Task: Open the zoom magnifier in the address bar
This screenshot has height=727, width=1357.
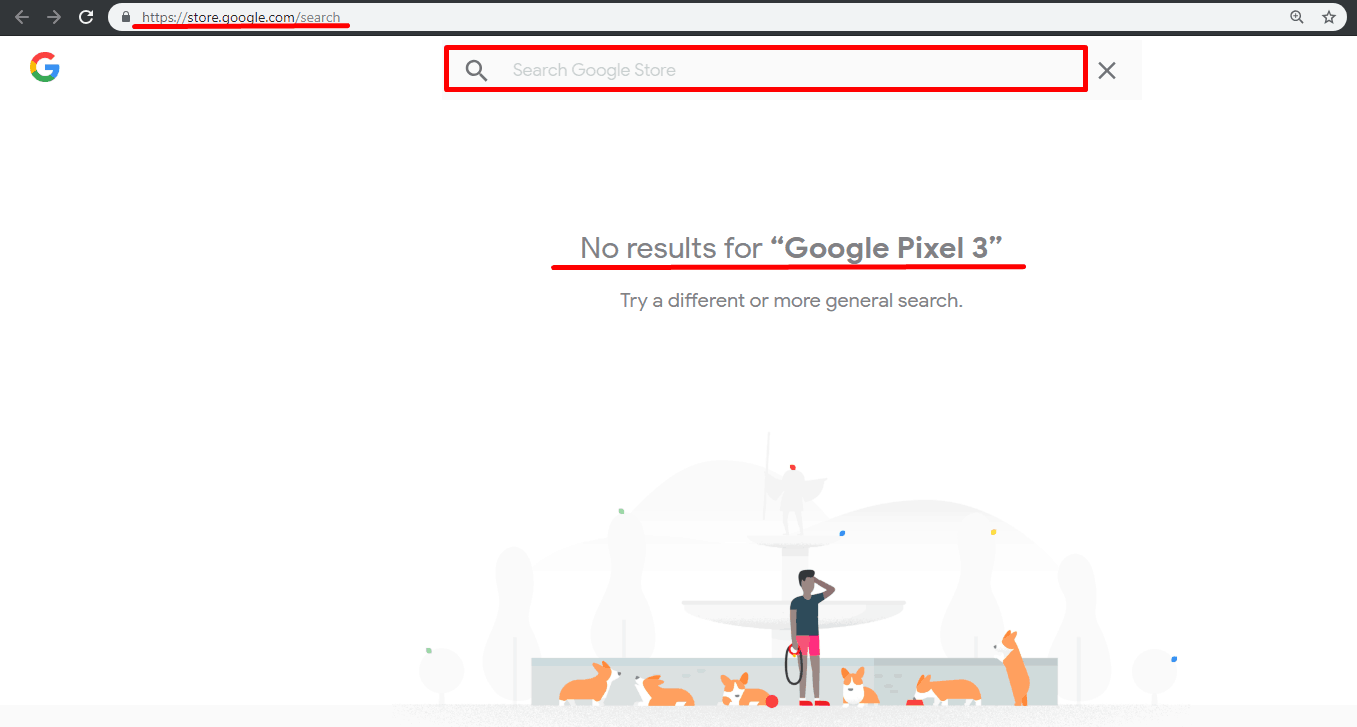Action: pyautogui.click(x=1297, y=17)
